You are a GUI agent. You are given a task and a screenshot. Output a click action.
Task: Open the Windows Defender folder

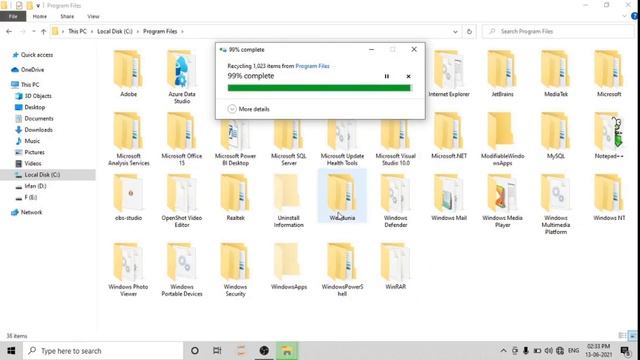coord(396,201)
